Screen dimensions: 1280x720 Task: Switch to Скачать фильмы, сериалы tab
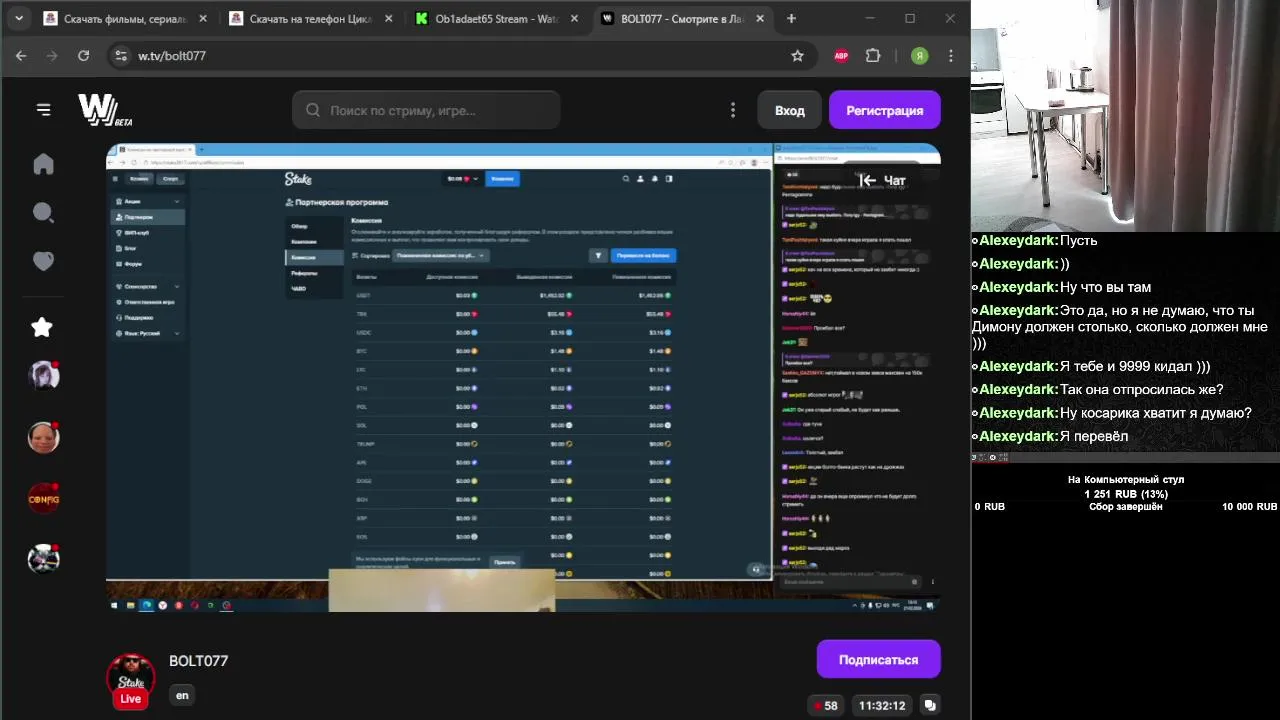(125, 18)
